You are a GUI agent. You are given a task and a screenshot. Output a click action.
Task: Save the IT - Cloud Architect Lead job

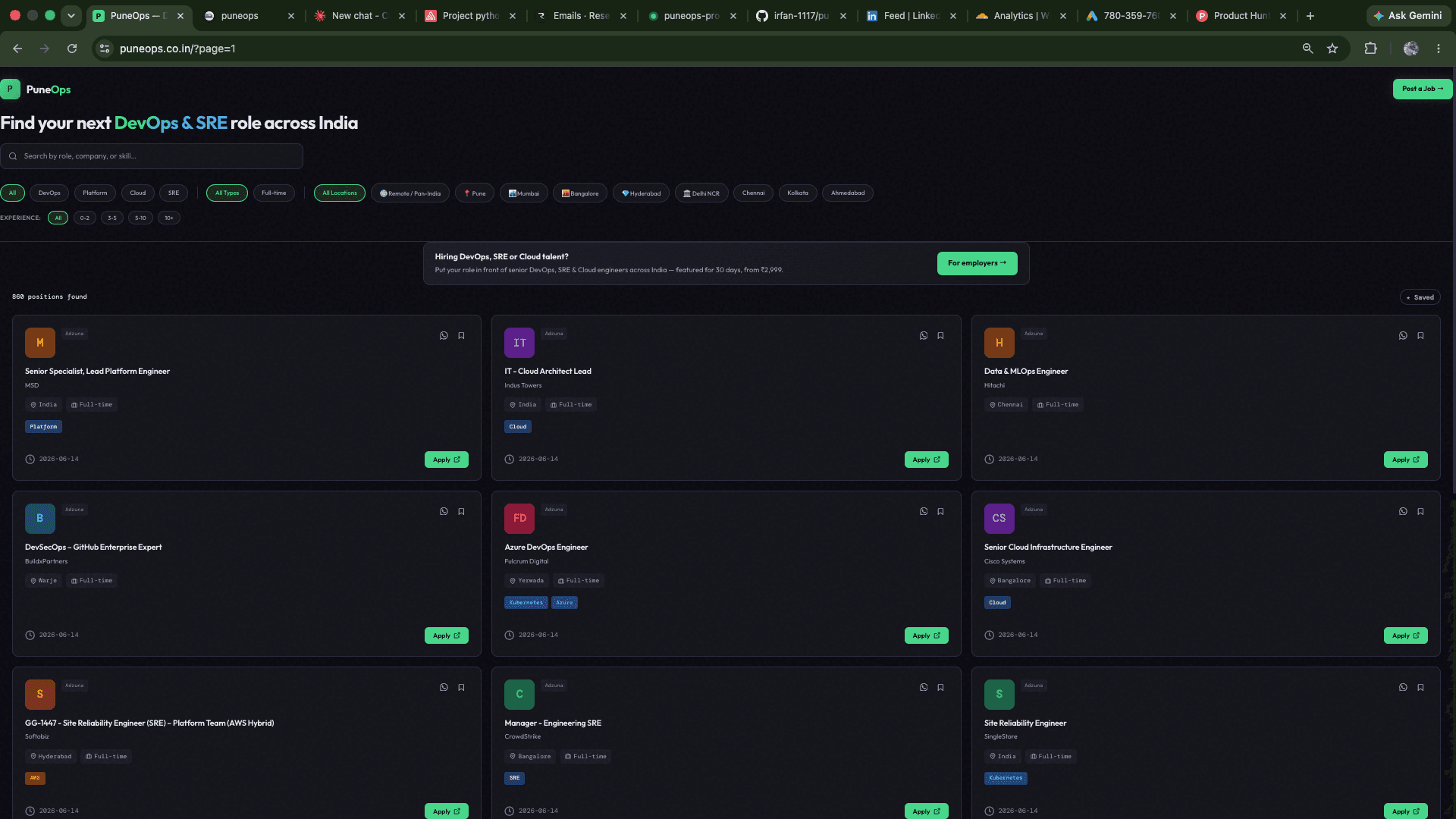[x=940, y=336]
